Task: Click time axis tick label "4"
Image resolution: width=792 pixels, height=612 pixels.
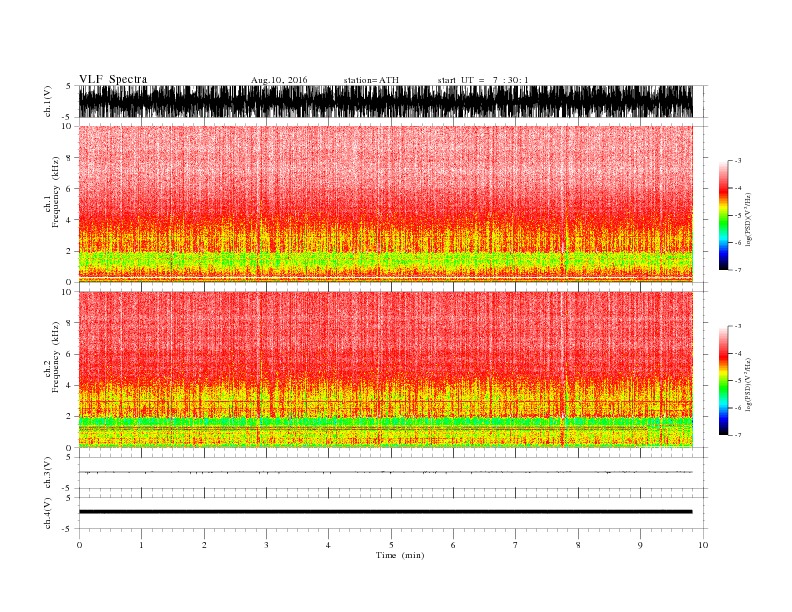Action: pos(328,545)
